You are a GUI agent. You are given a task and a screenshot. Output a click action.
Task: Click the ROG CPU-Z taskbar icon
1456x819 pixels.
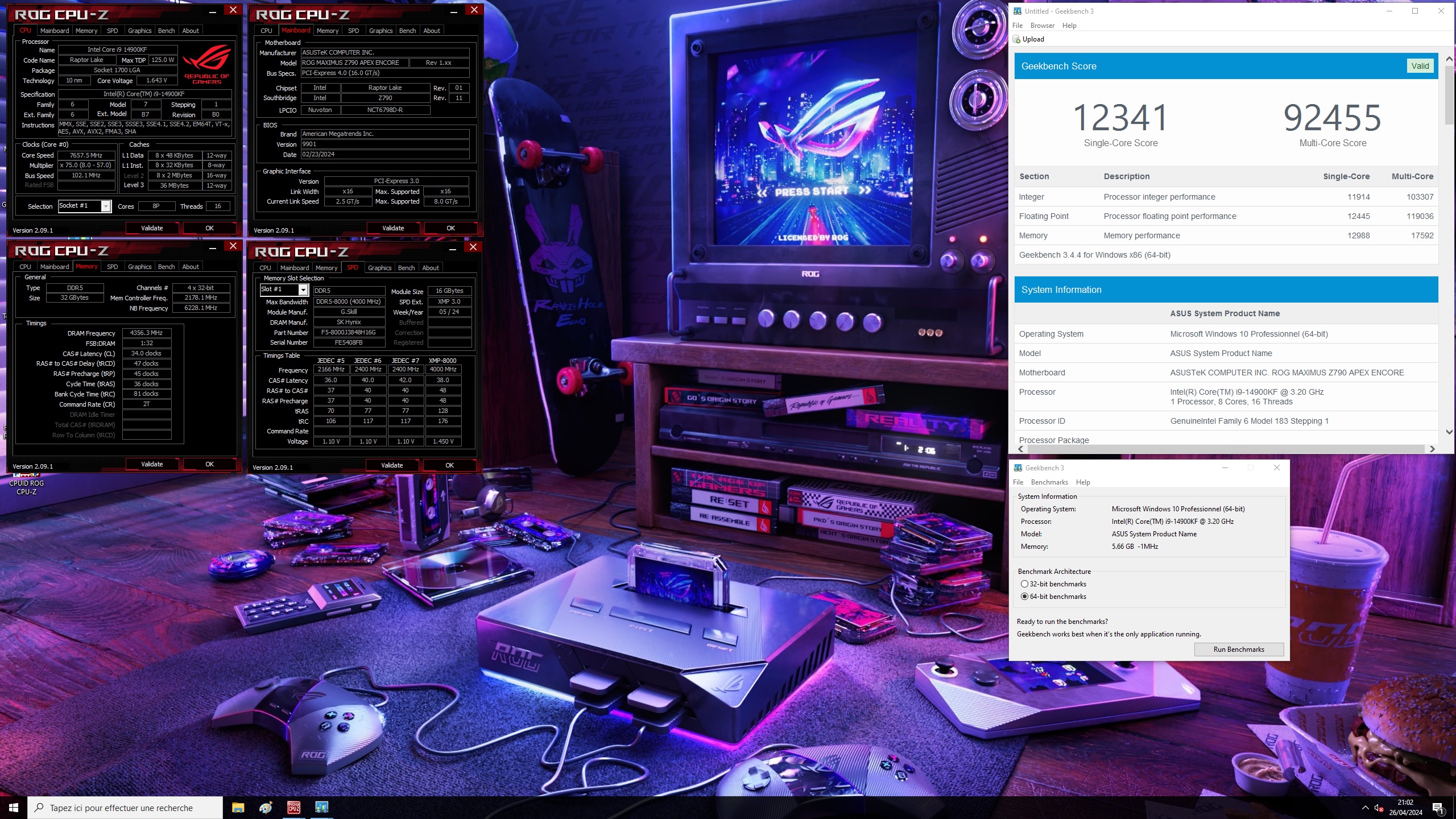pyautogui.click(x=293, y=808)
